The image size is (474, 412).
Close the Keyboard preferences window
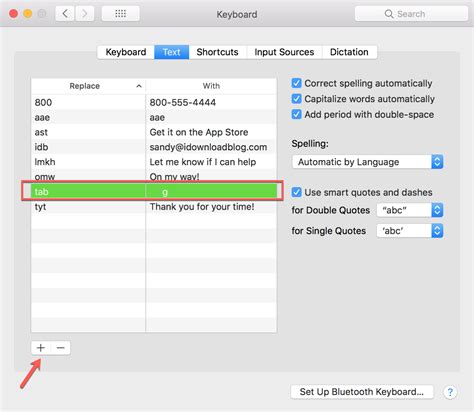(13, 14)
